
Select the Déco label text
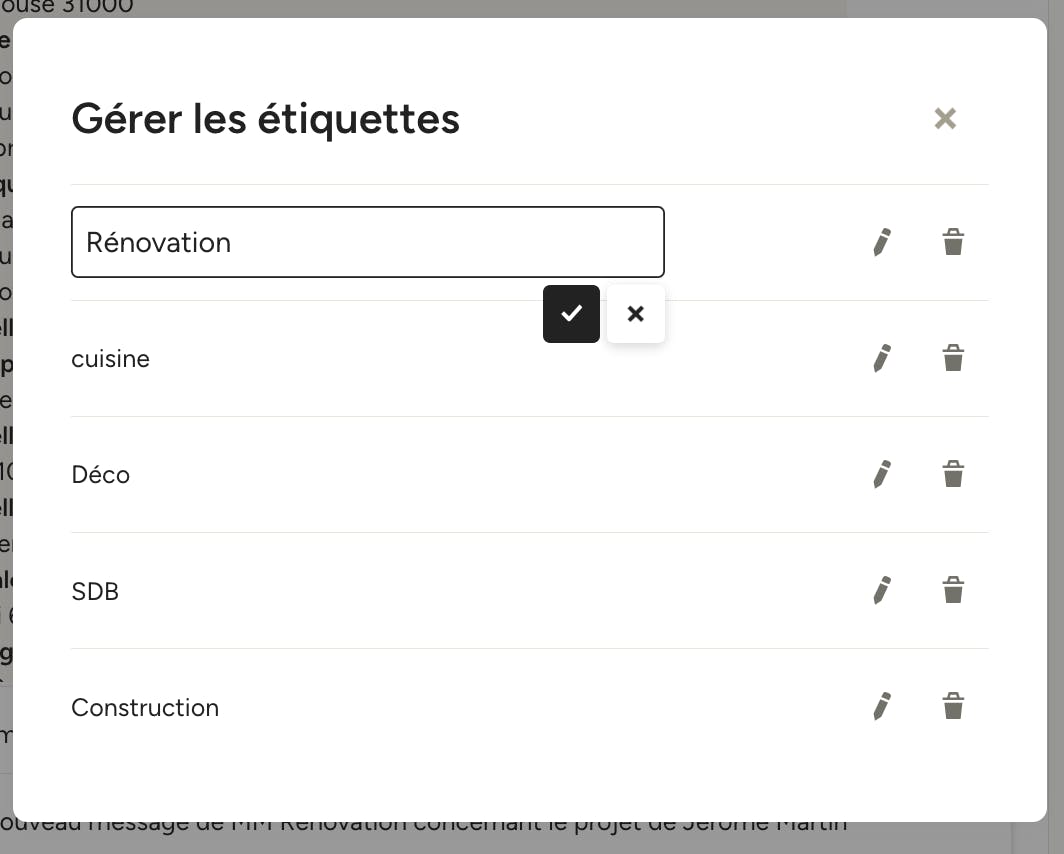point(100,474)
